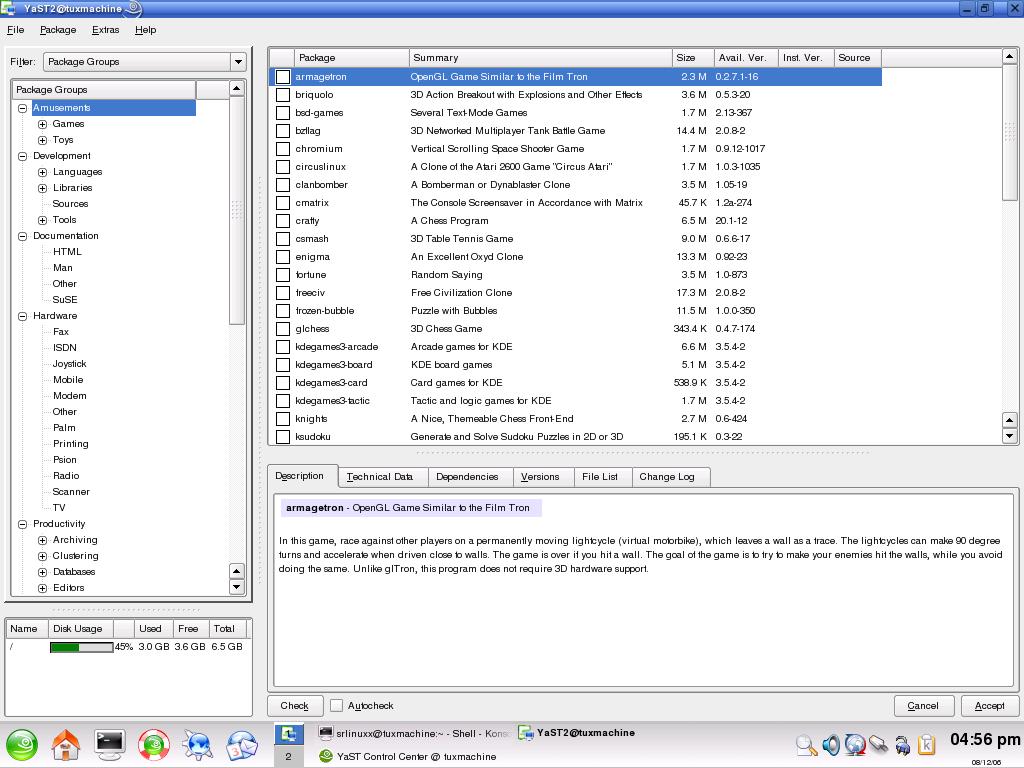Collapse the Amusements tree group

click(22, 108)
